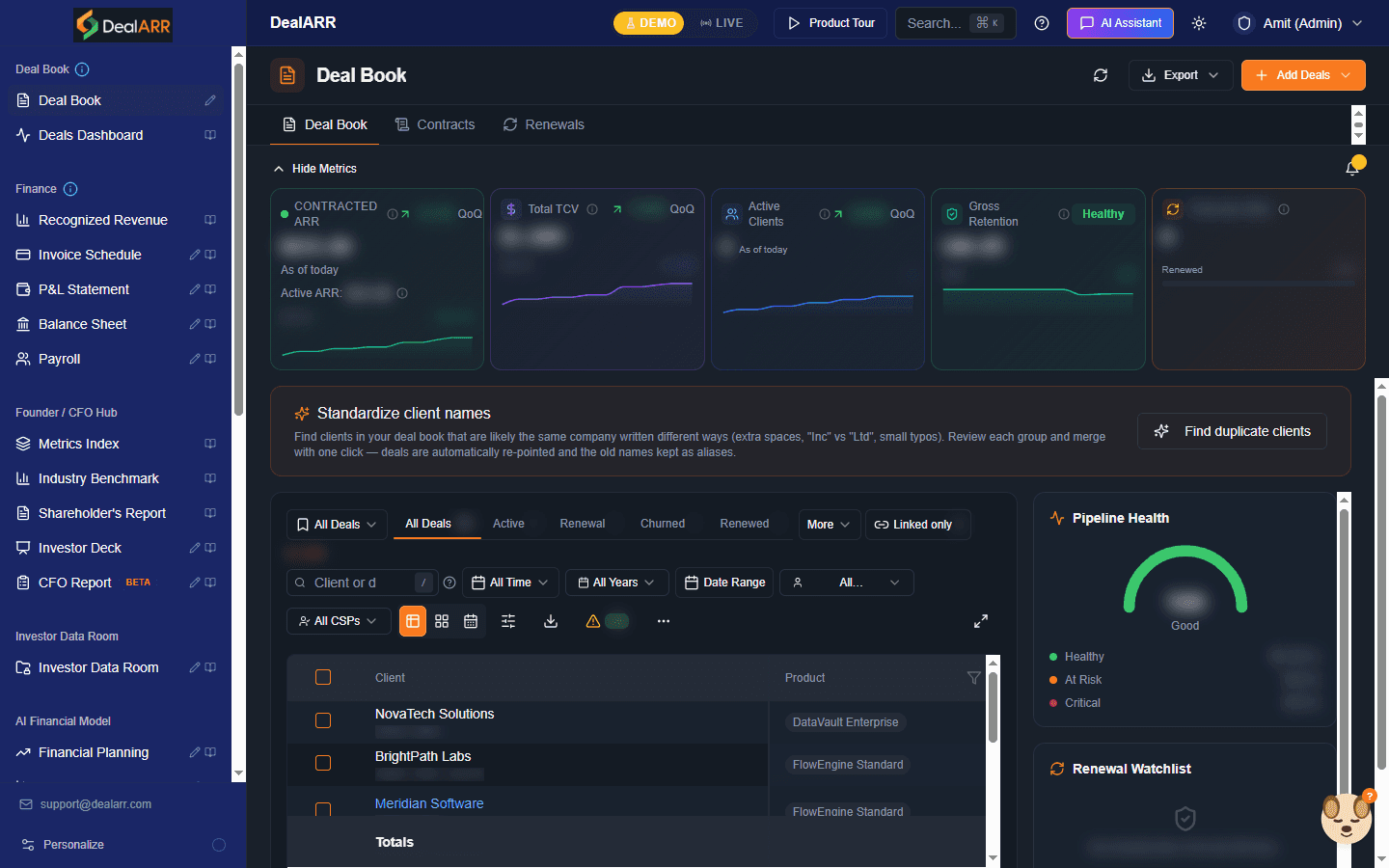Toggle the Personalize switch

pos(218,845)
